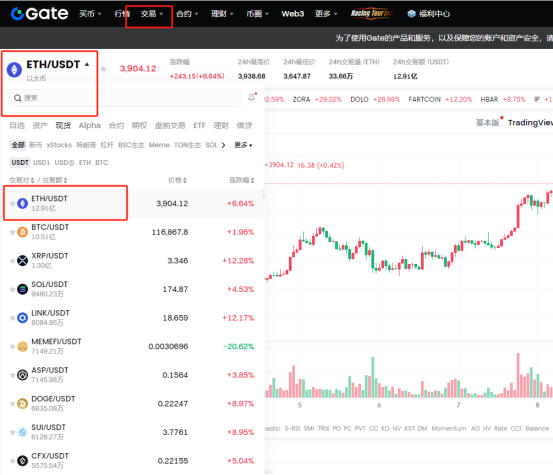This screenshot has width=553, height=475.
Task: Switch to the 盘前交易 tab
Action: pos(170,126)
